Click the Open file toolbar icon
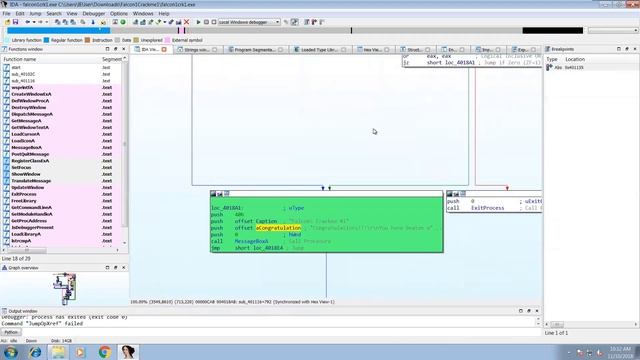640x360 pixels. pyautogui.click(x=7, y=22)
